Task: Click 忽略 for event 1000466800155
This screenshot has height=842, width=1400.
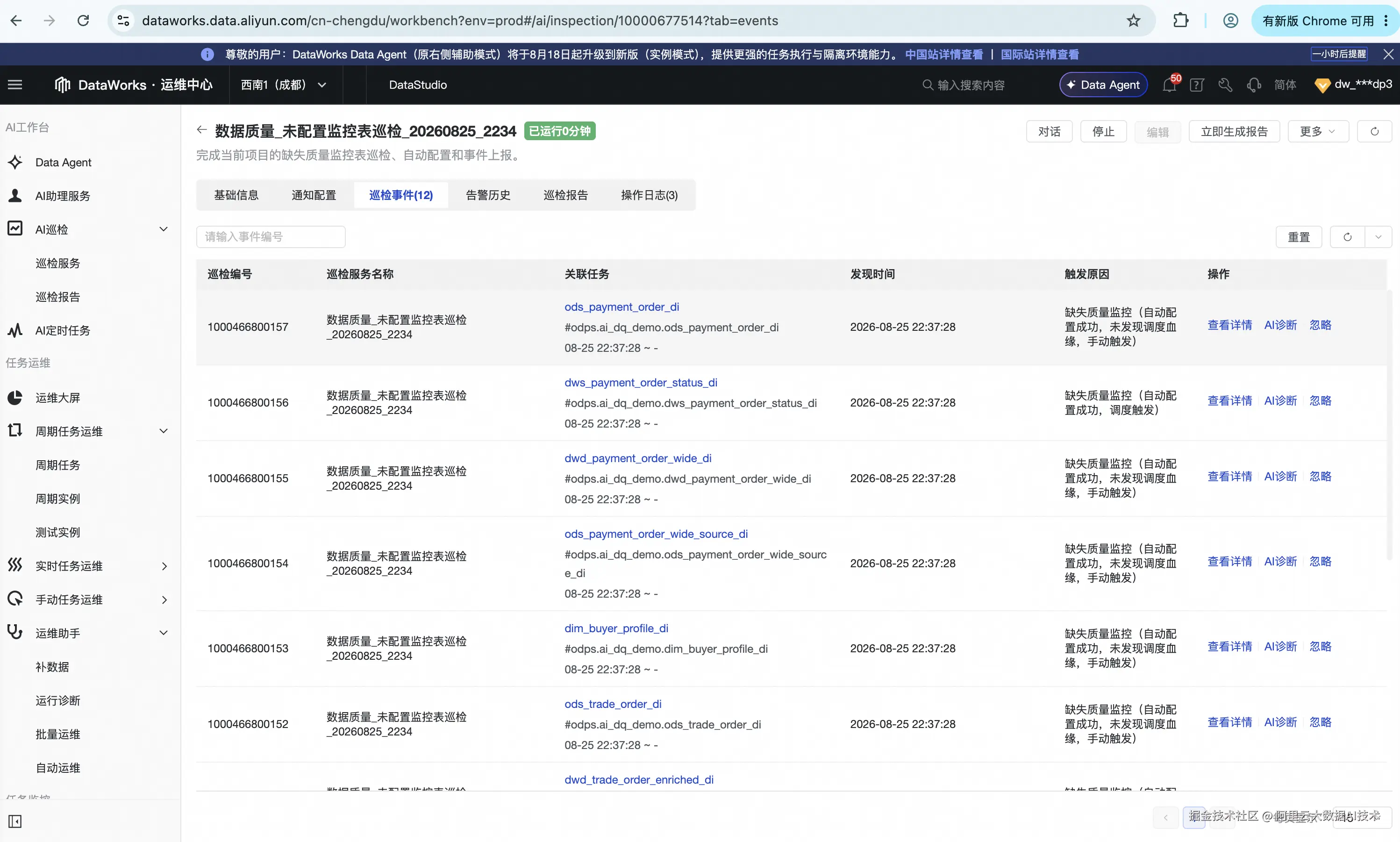Action: click(1320, 477)
